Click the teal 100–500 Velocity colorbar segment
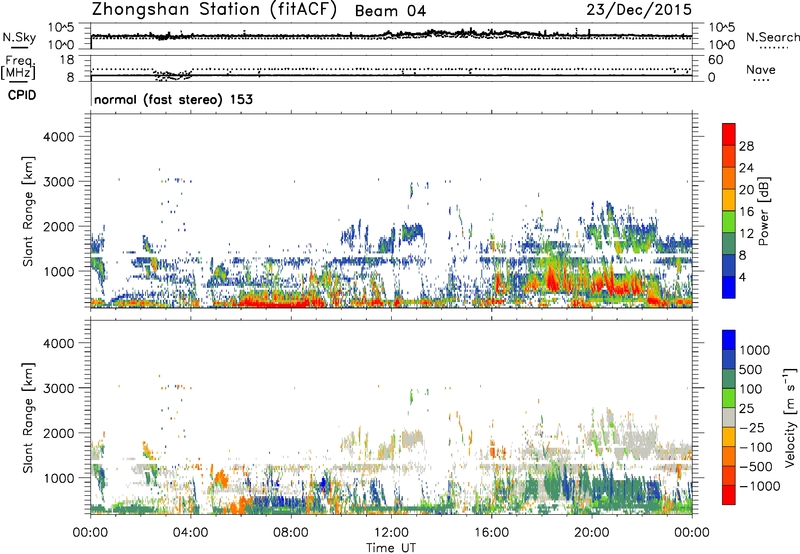 729,379
